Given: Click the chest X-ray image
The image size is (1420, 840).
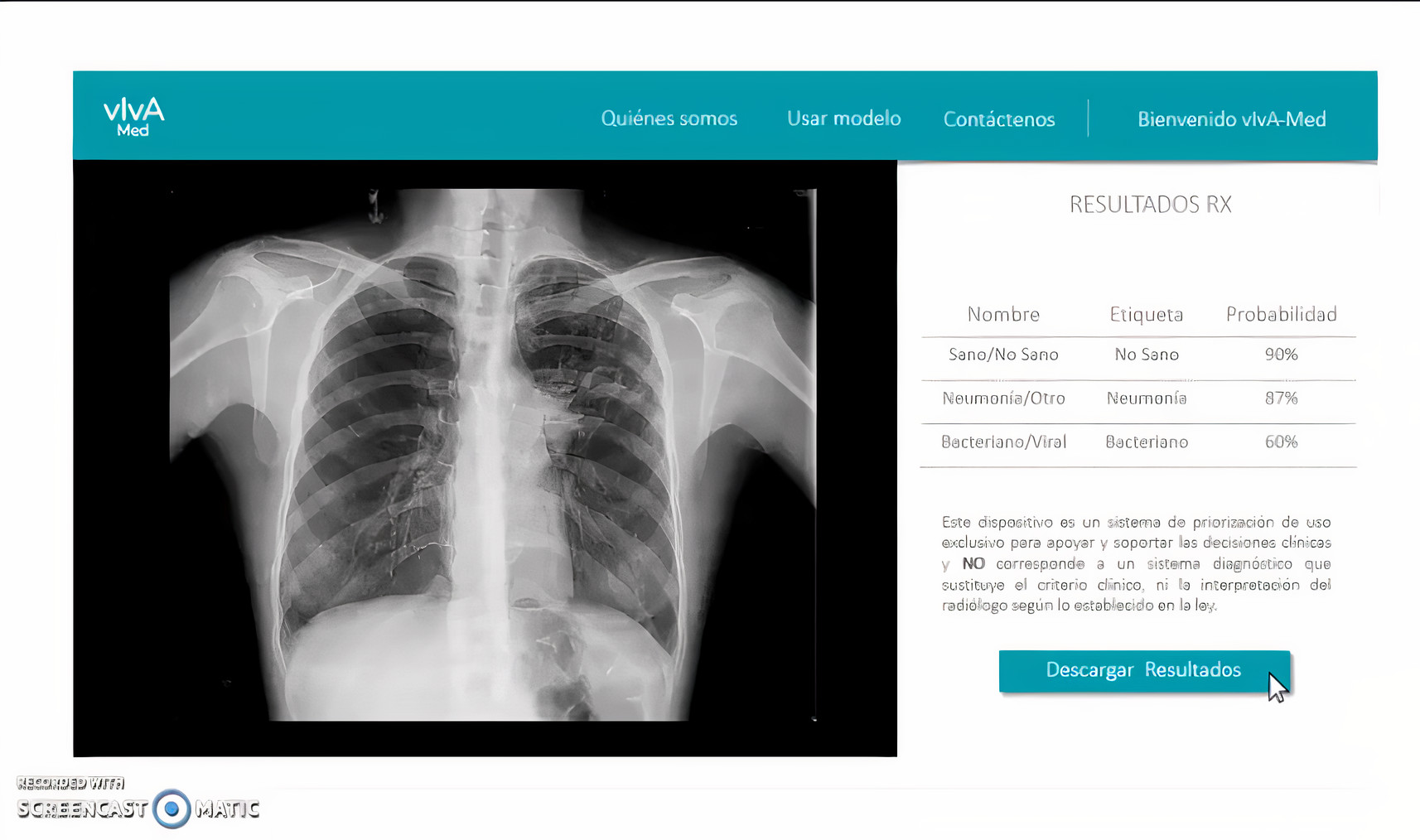Looking at the screenshot, I should 492,455.
